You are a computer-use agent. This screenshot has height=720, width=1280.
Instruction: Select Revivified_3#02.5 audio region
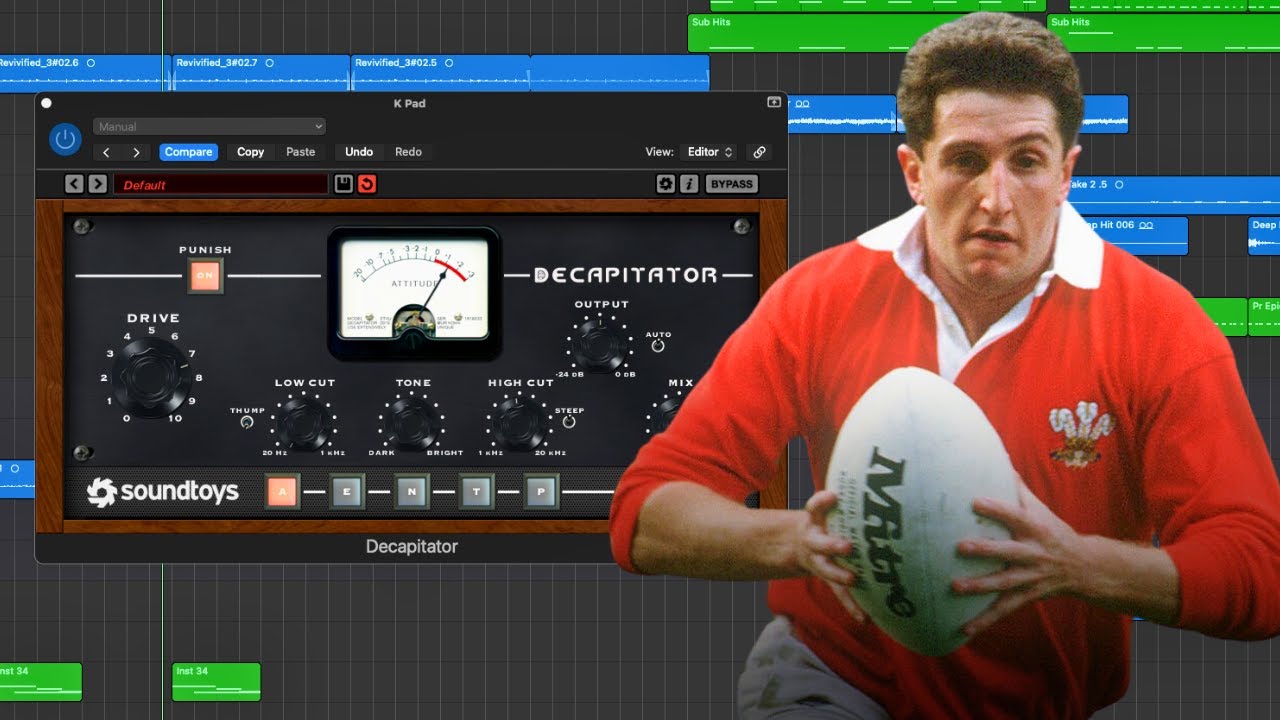441,73
